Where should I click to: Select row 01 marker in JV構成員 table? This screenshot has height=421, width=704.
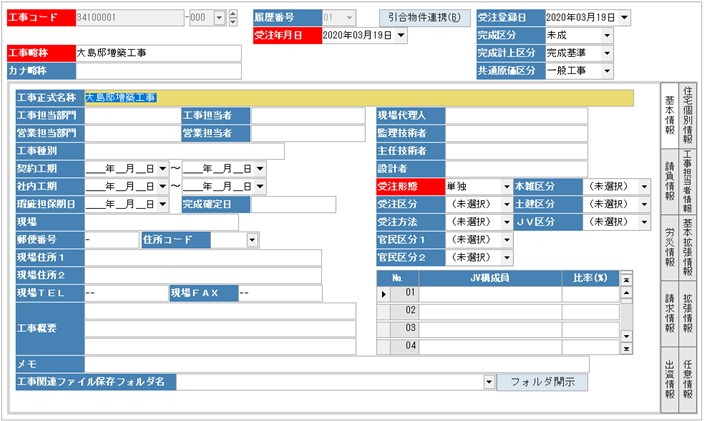383,294
